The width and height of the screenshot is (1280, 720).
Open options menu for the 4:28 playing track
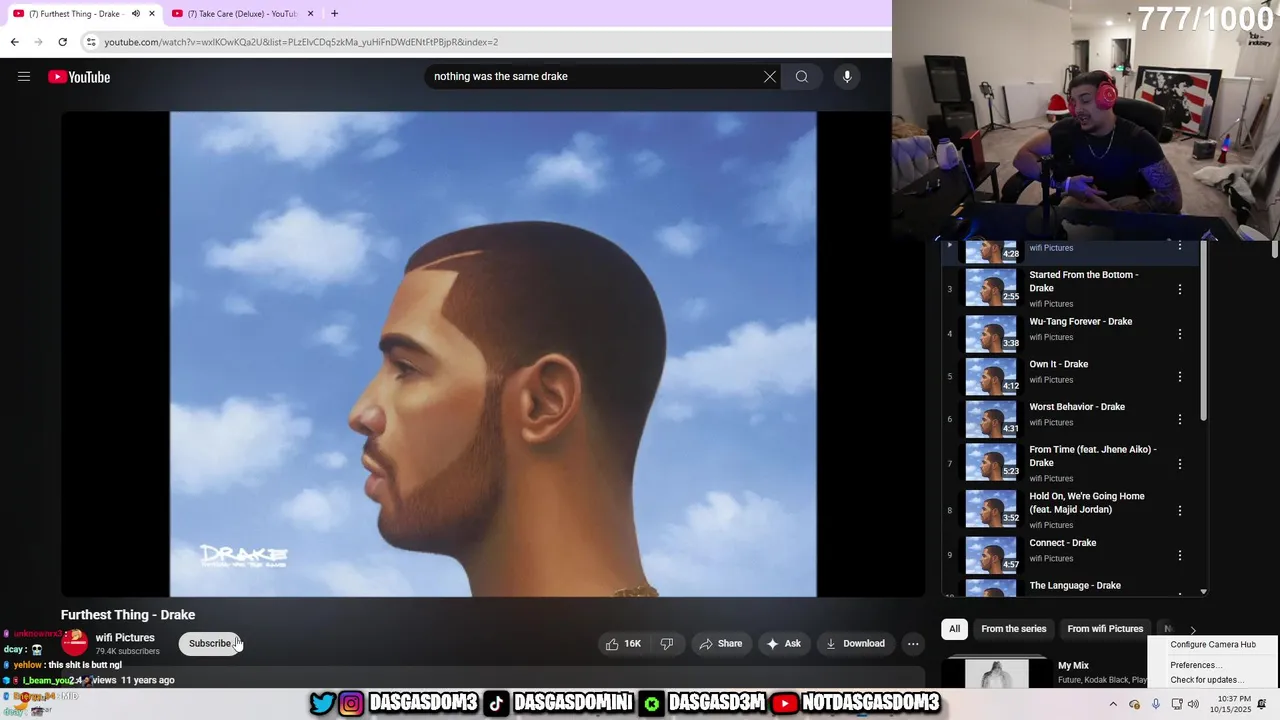[1180, 246]
